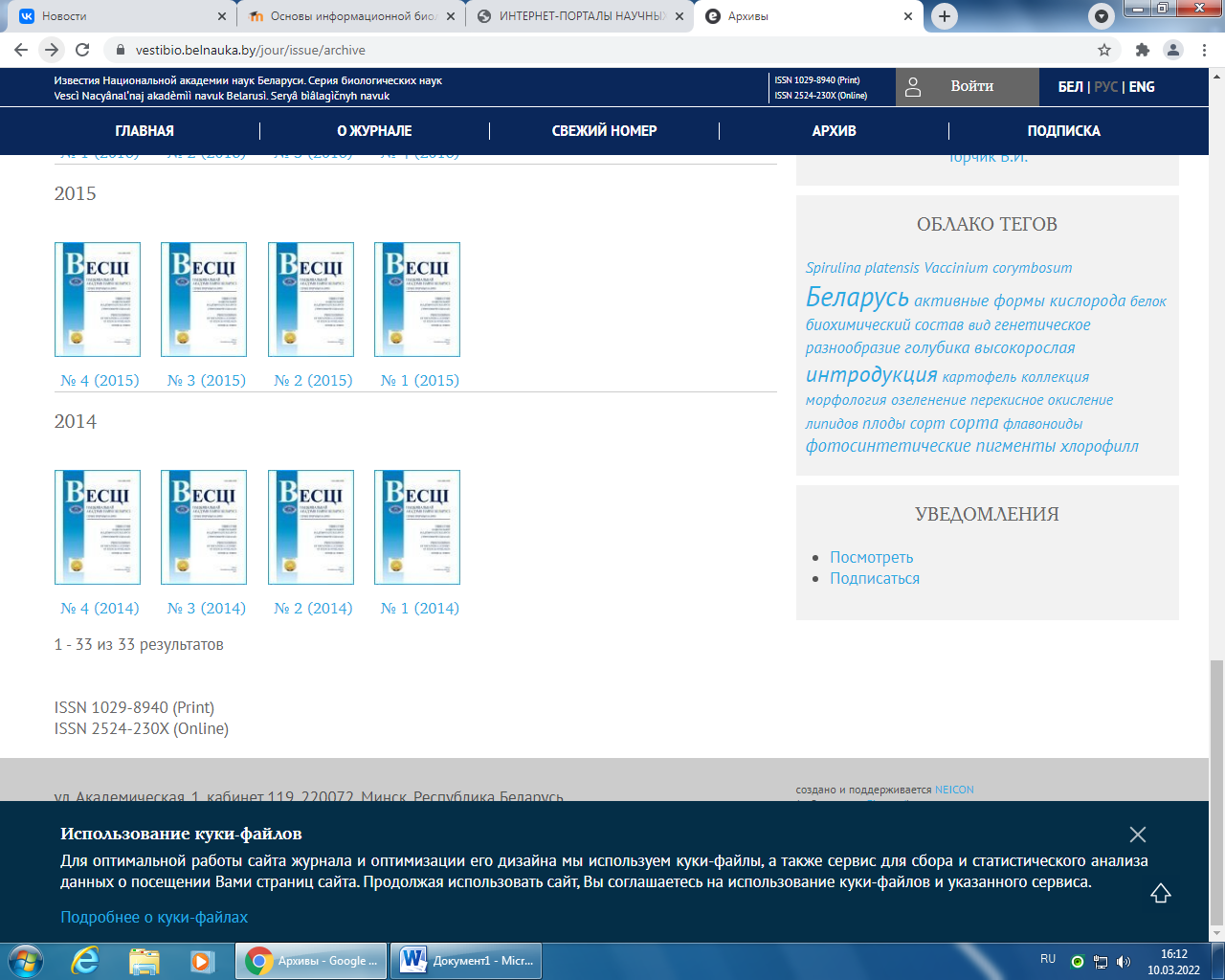Click the № 2 (2014) issue link

313,609
